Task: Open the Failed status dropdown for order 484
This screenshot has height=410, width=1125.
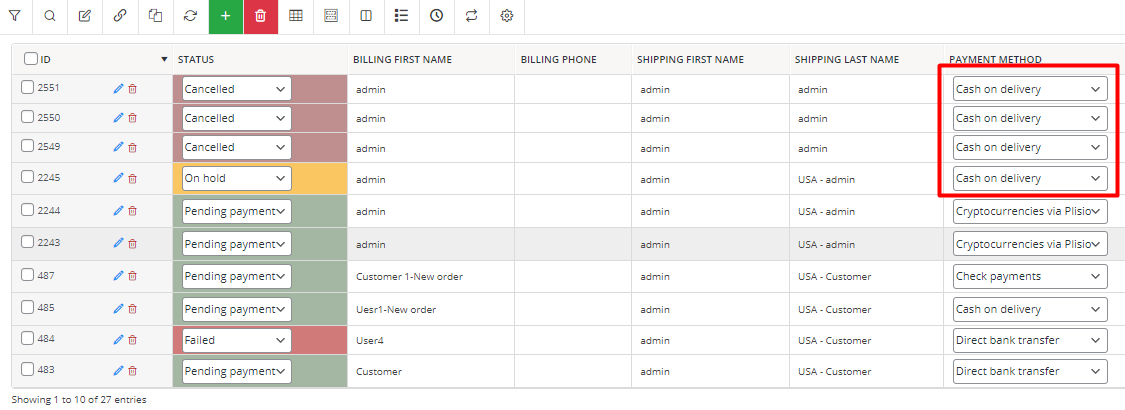Action: (237, 340)
